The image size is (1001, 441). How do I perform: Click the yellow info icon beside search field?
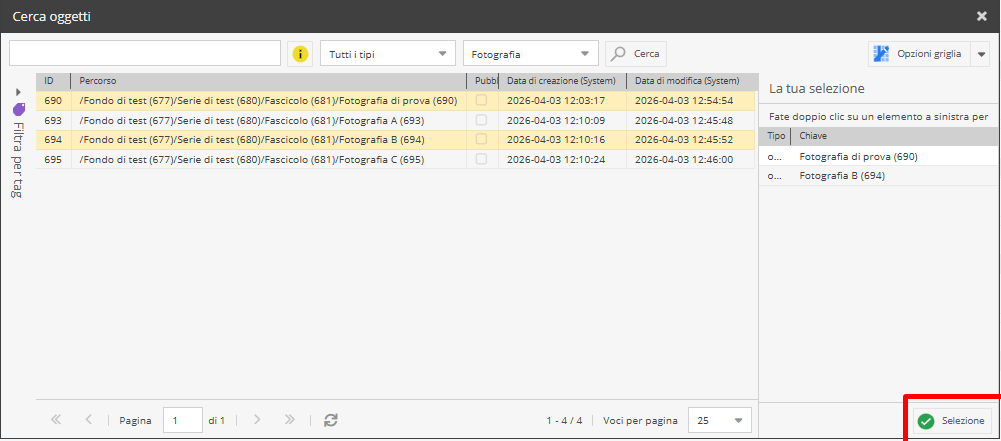point(300,53)
